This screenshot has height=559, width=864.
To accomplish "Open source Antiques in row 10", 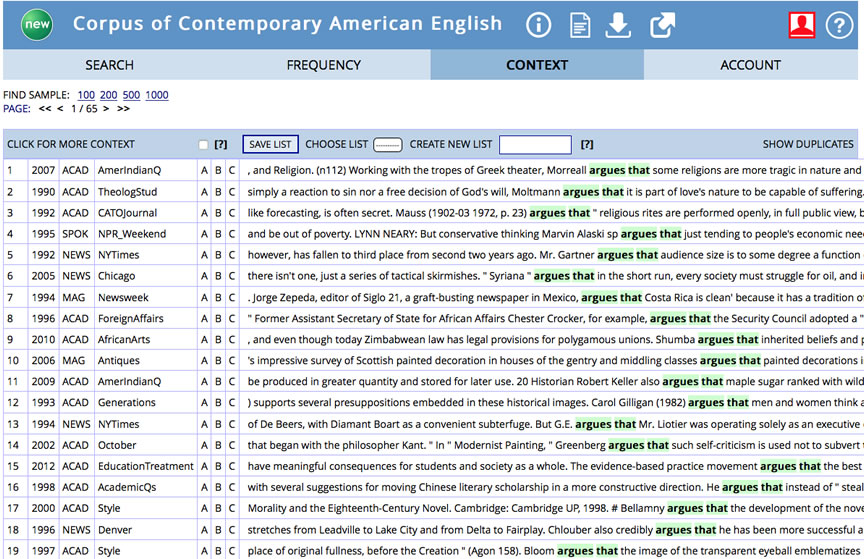I will pos(118,361).
